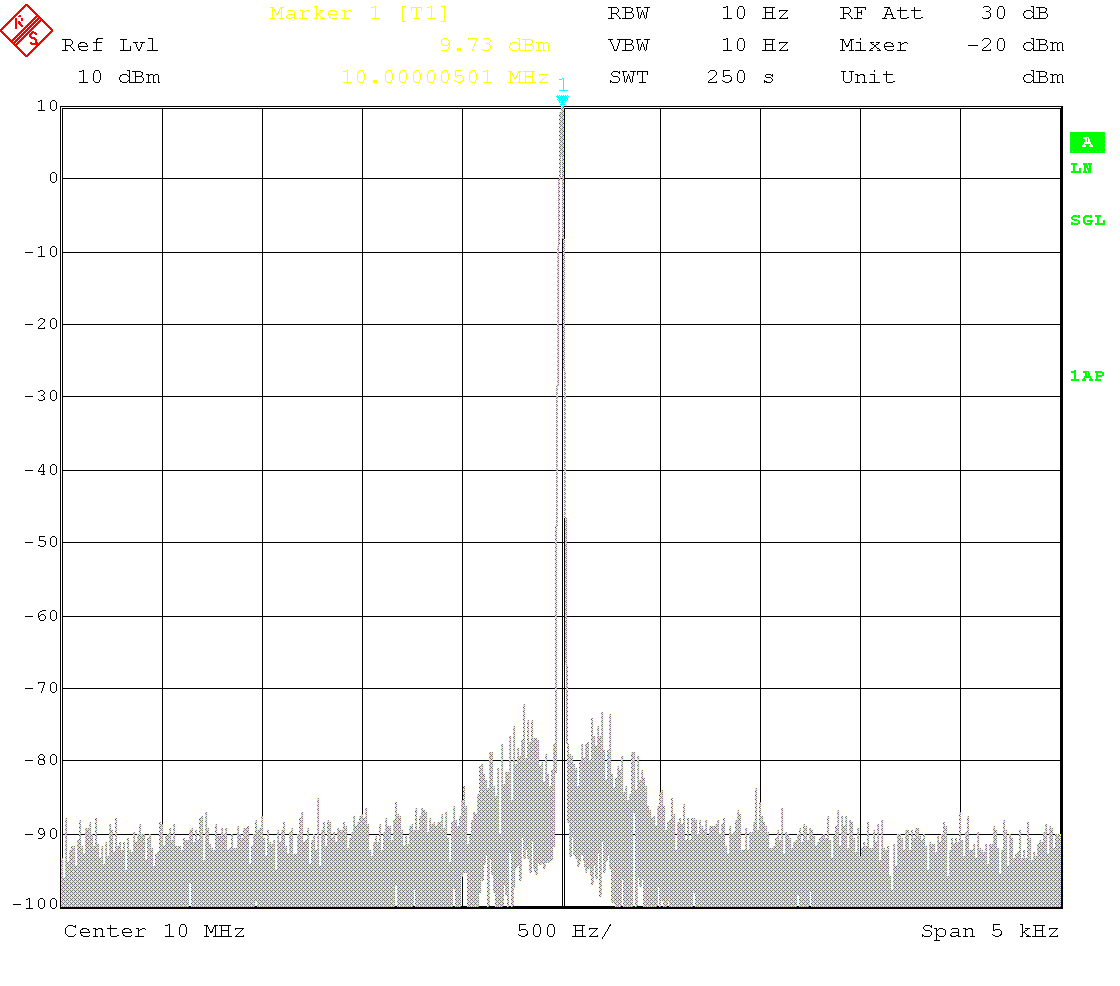Click the -50 y-axis tick label
The image size is (1120, 986).
coord(41,542)
